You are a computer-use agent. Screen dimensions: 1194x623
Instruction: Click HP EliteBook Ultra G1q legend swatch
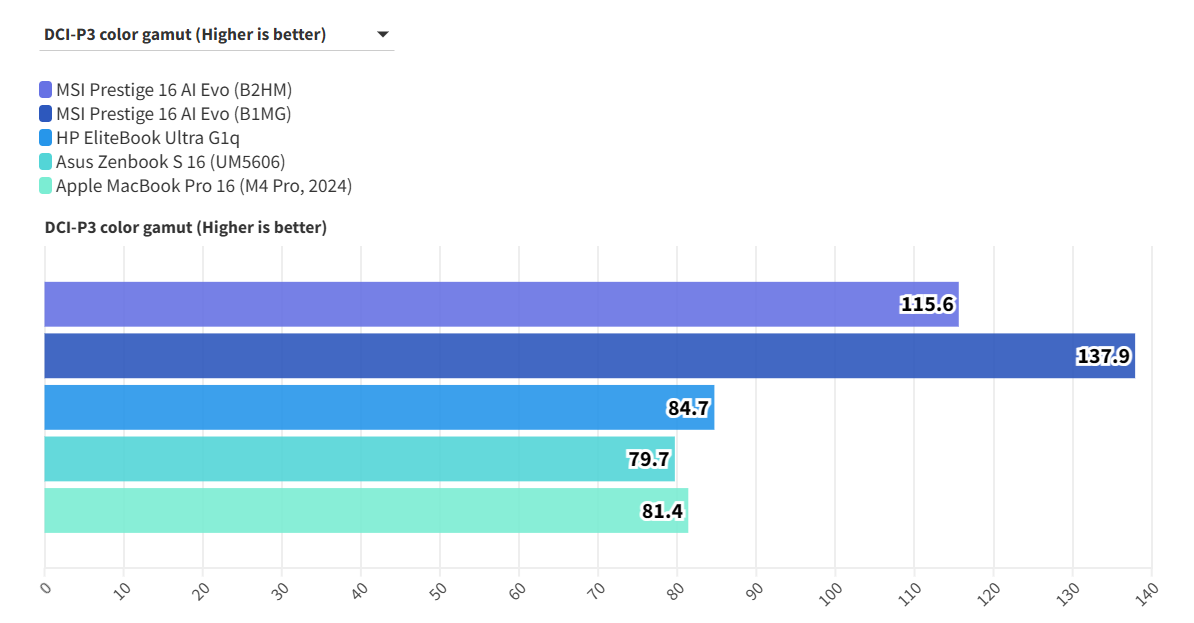46,138
